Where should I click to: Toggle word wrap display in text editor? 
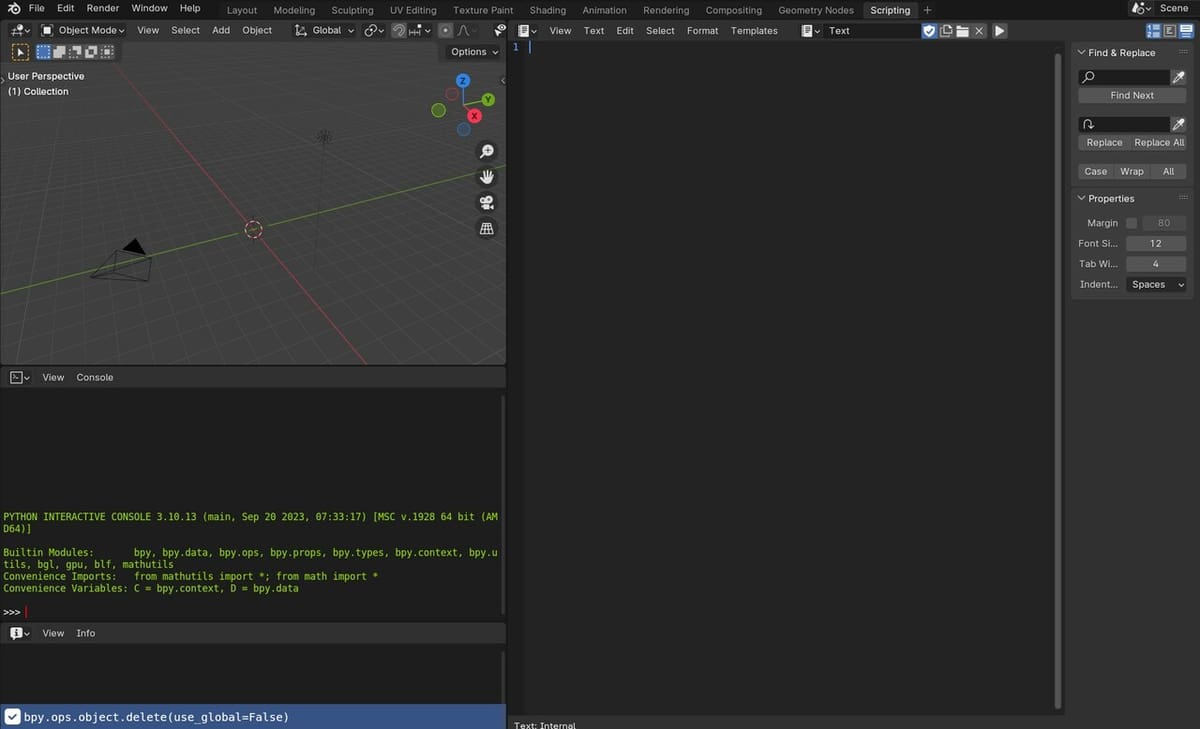[1170, 31]
